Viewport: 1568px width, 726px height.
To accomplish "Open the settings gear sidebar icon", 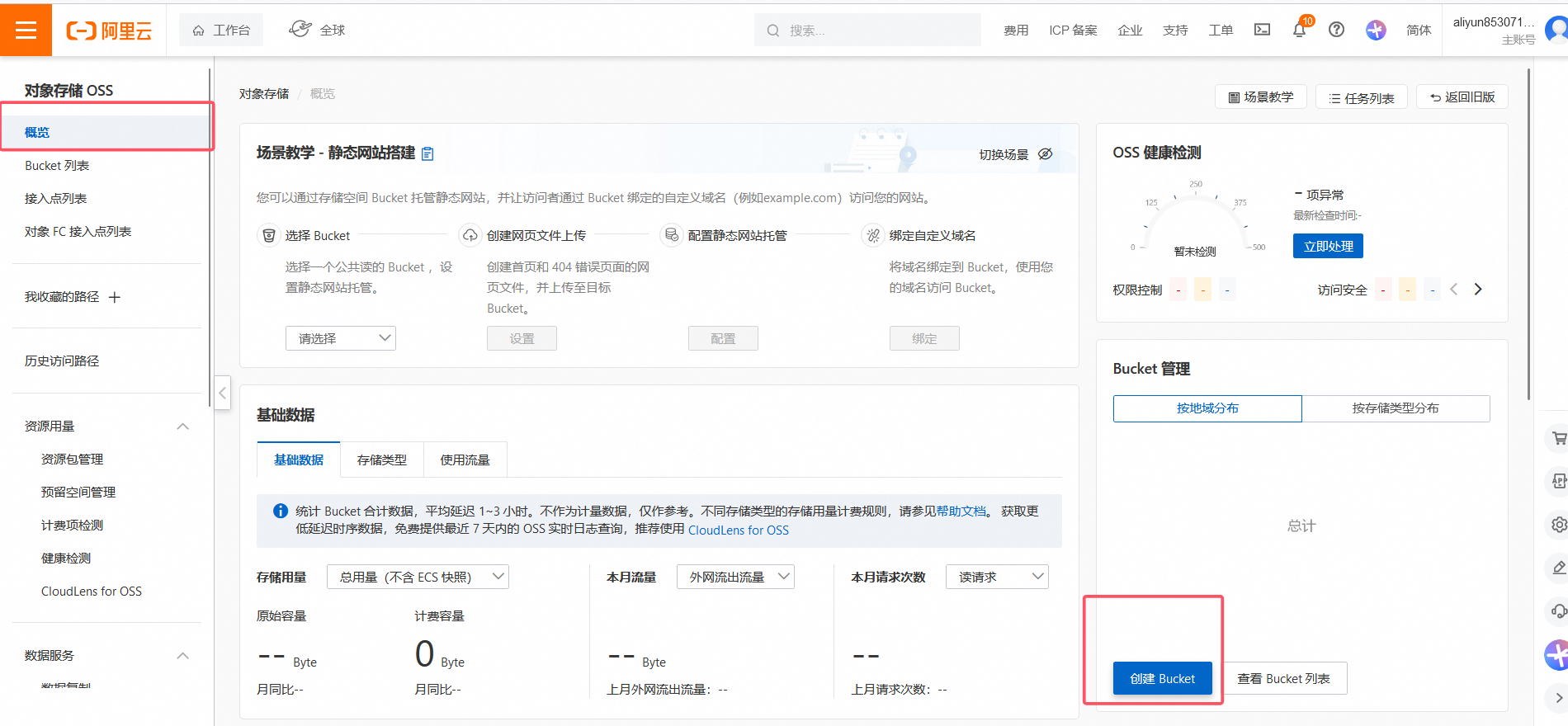I will tap(1558, 524).
